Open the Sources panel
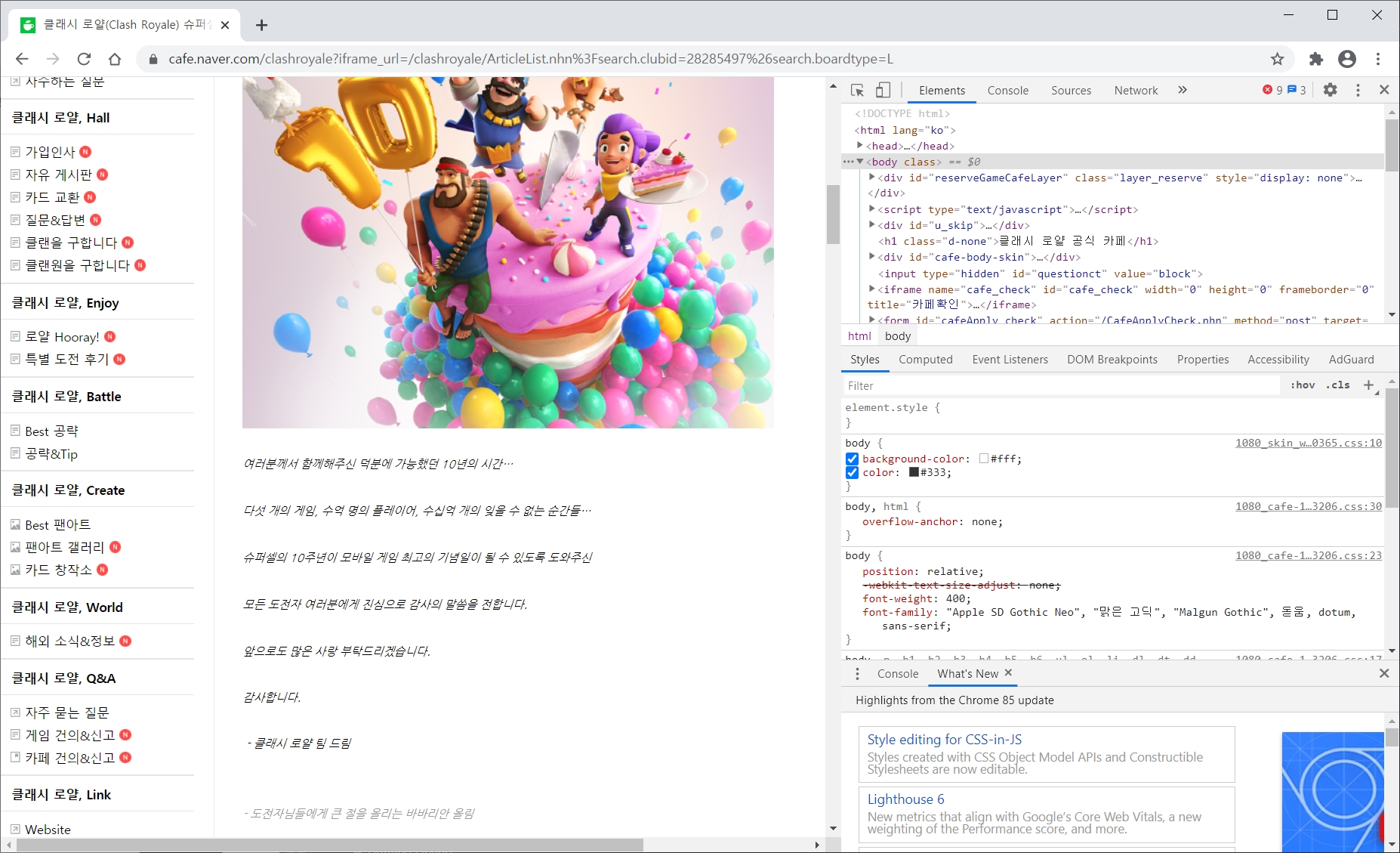Viewport: 1400px width, 853px height. click(x=1071, y=91)
